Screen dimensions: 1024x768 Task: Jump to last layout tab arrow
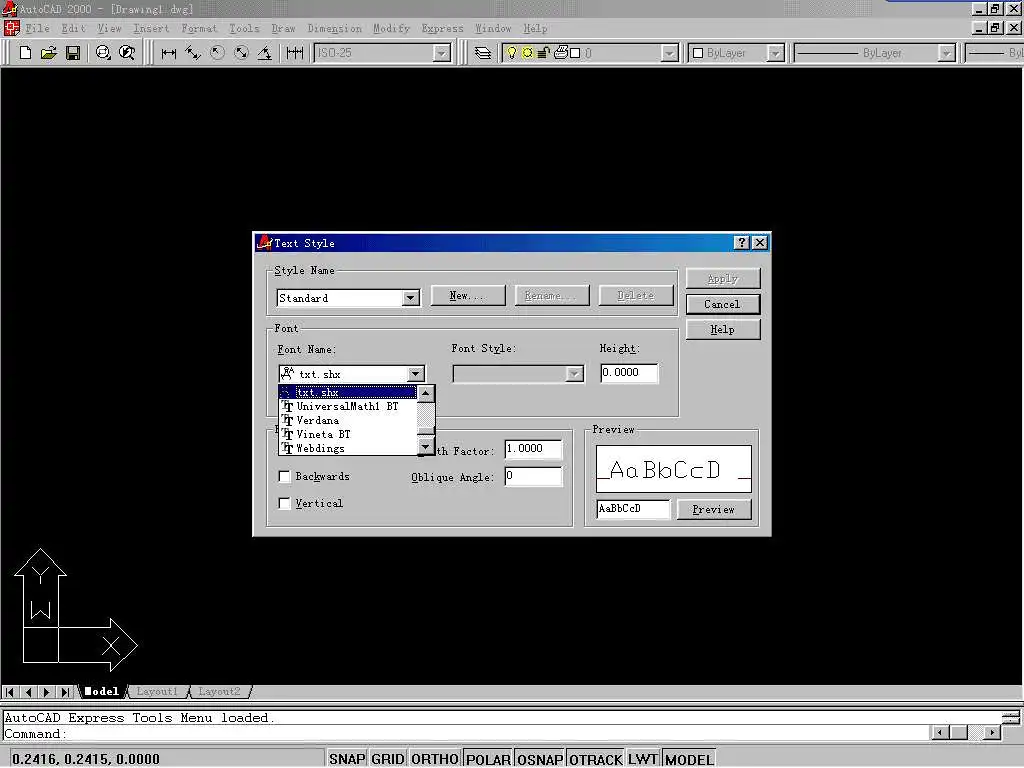point(65,692)
